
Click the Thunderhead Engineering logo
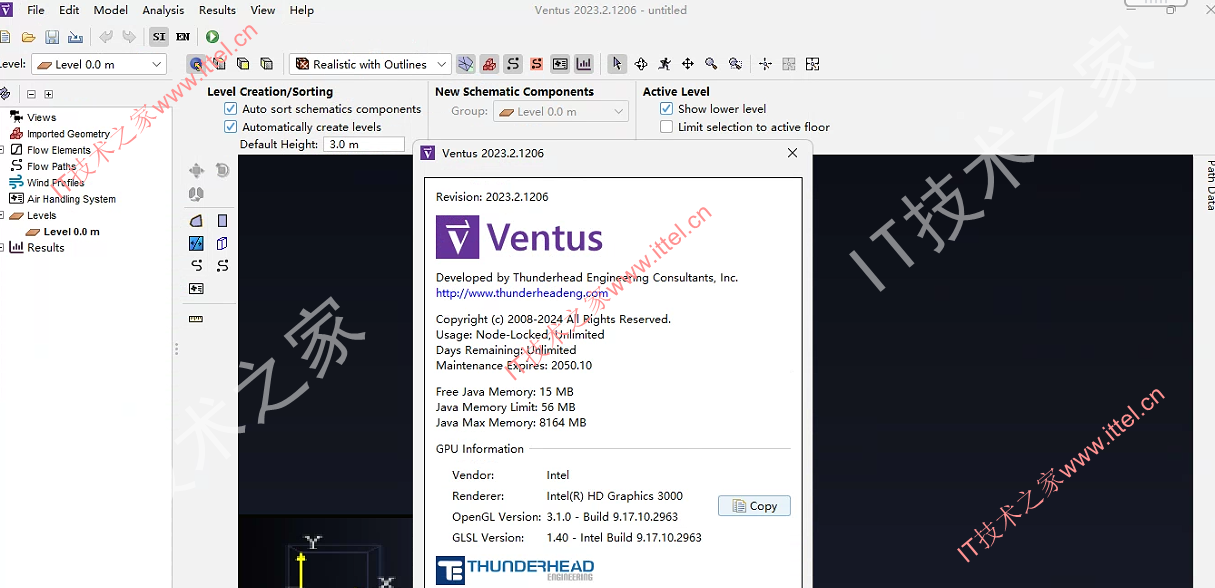point(515,570)
